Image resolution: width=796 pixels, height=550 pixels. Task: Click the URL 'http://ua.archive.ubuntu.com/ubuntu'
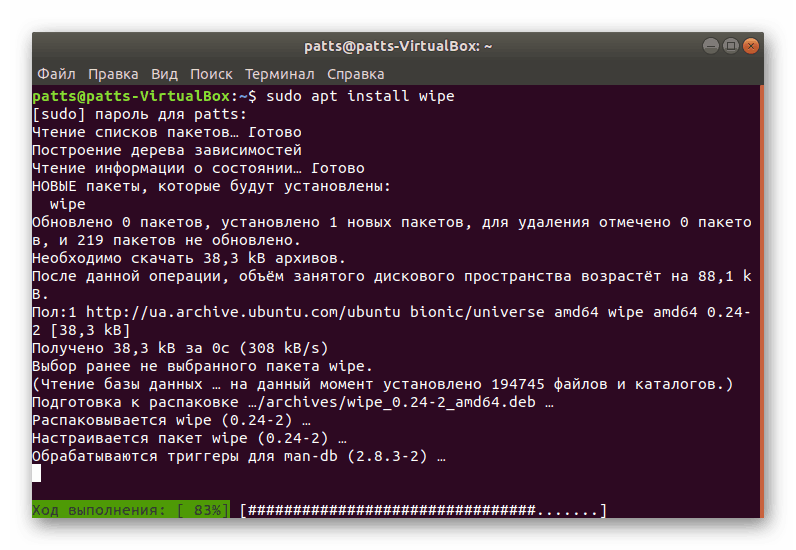(243, 312)
